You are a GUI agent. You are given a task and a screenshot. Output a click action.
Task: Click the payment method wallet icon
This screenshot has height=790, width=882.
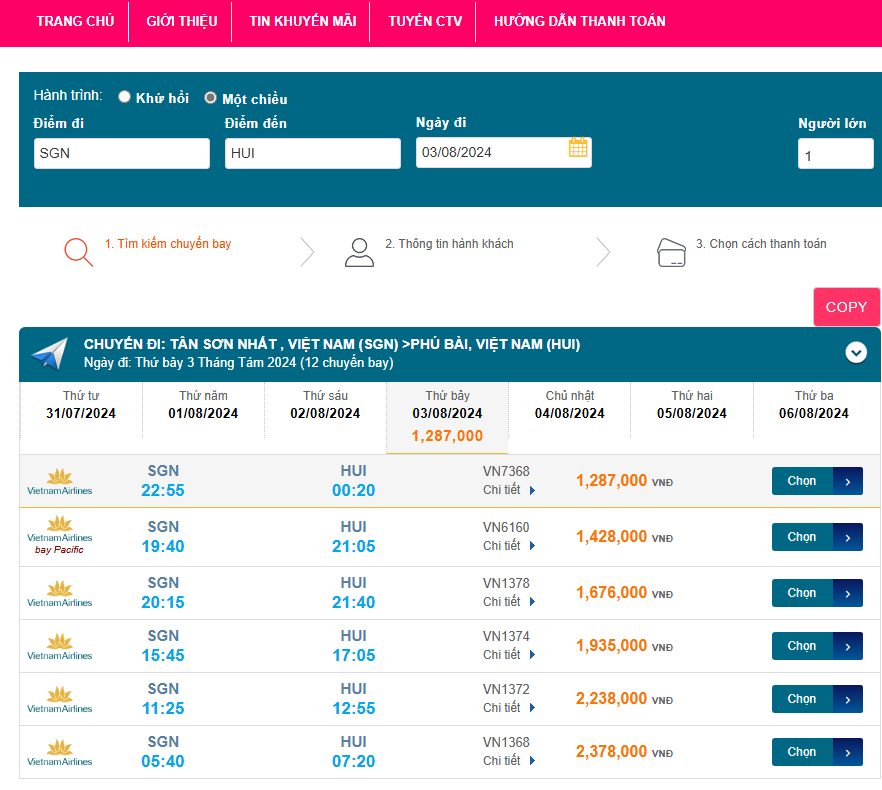coord(671,252)
